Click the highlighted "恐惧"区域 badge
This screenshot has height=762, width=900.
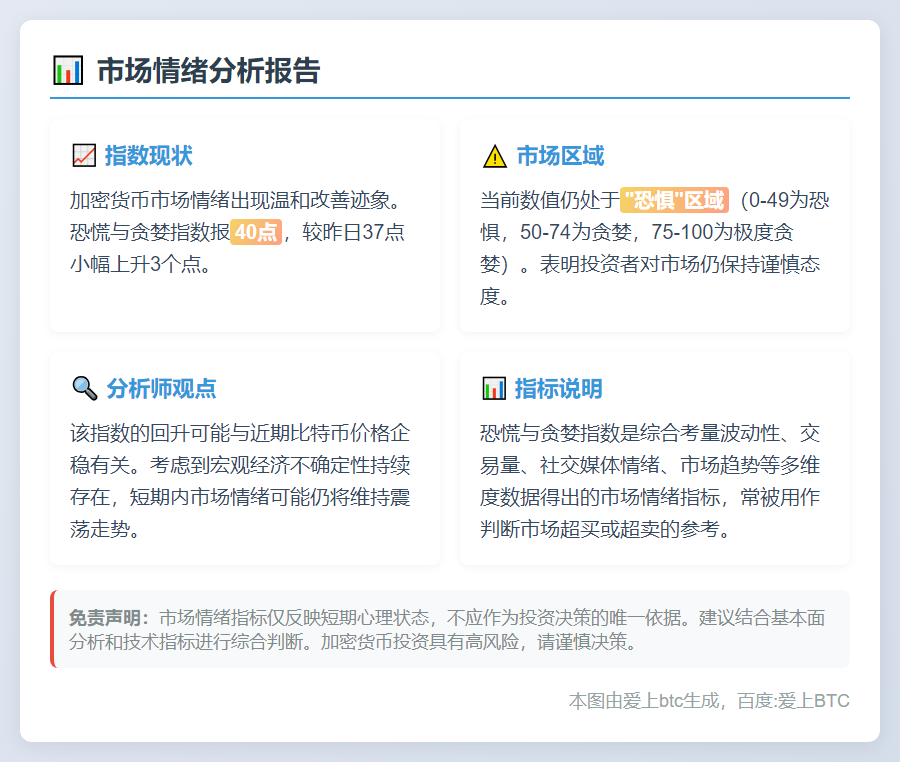click(674, 200)
